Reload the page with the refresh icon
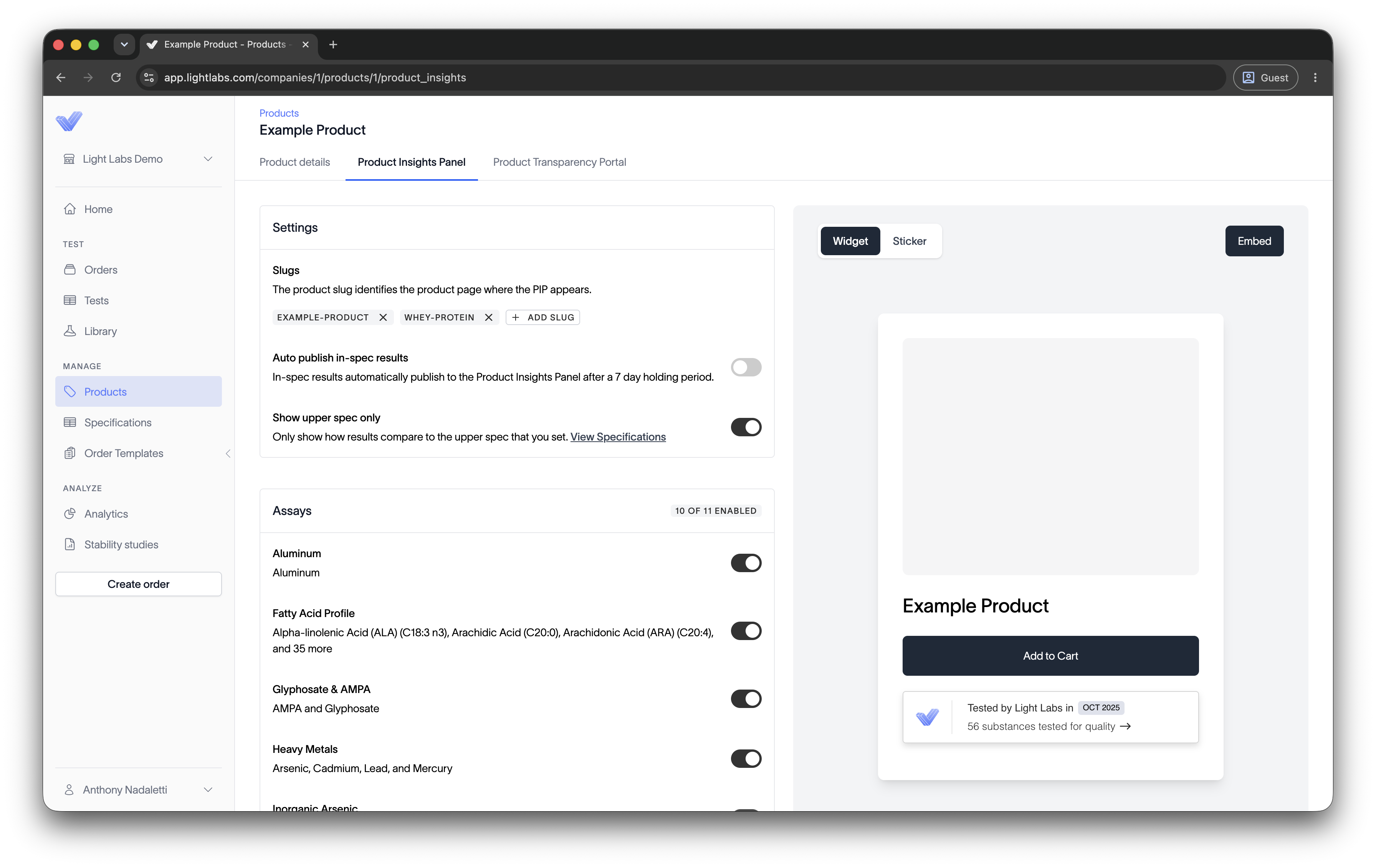1376x868 pixels. click(116, 78)
